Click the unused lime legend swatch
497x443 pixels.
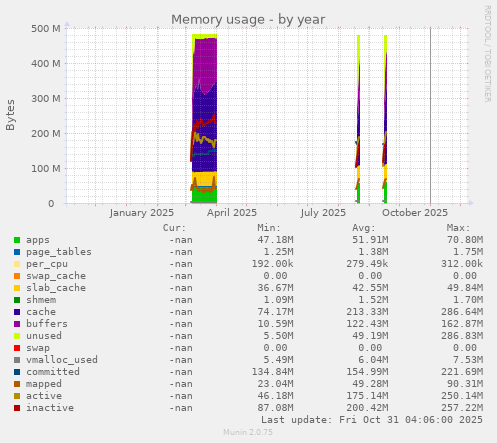tap(17, 336)
